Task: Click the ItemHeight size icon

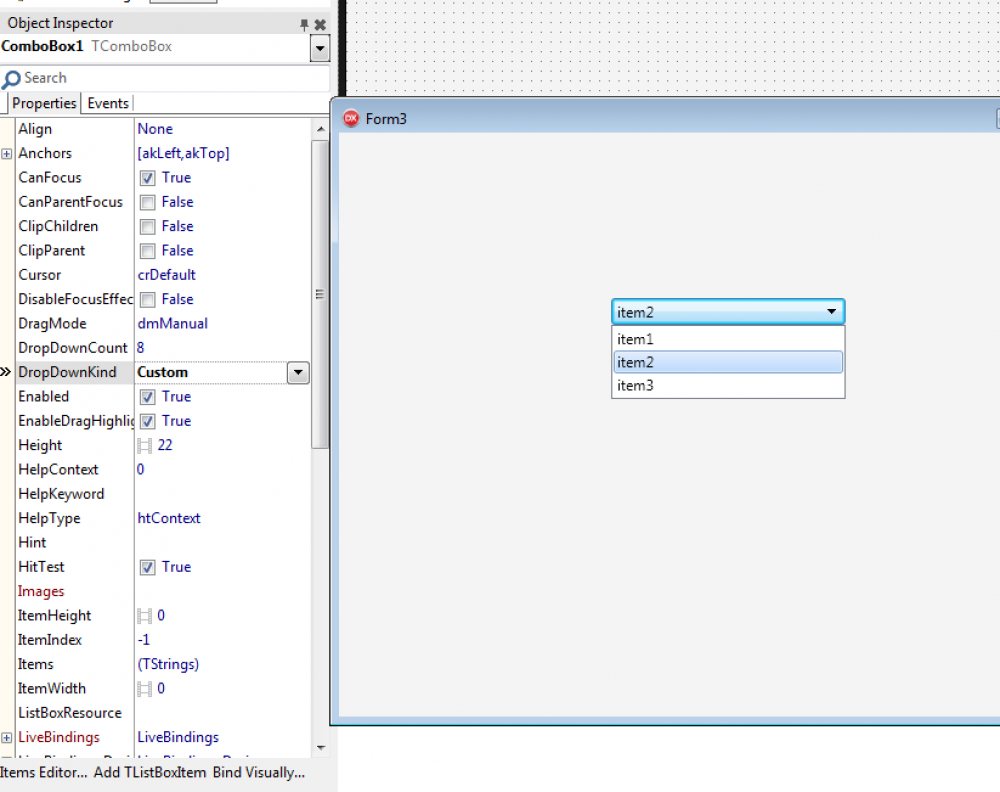Action: tap(145, 616)
